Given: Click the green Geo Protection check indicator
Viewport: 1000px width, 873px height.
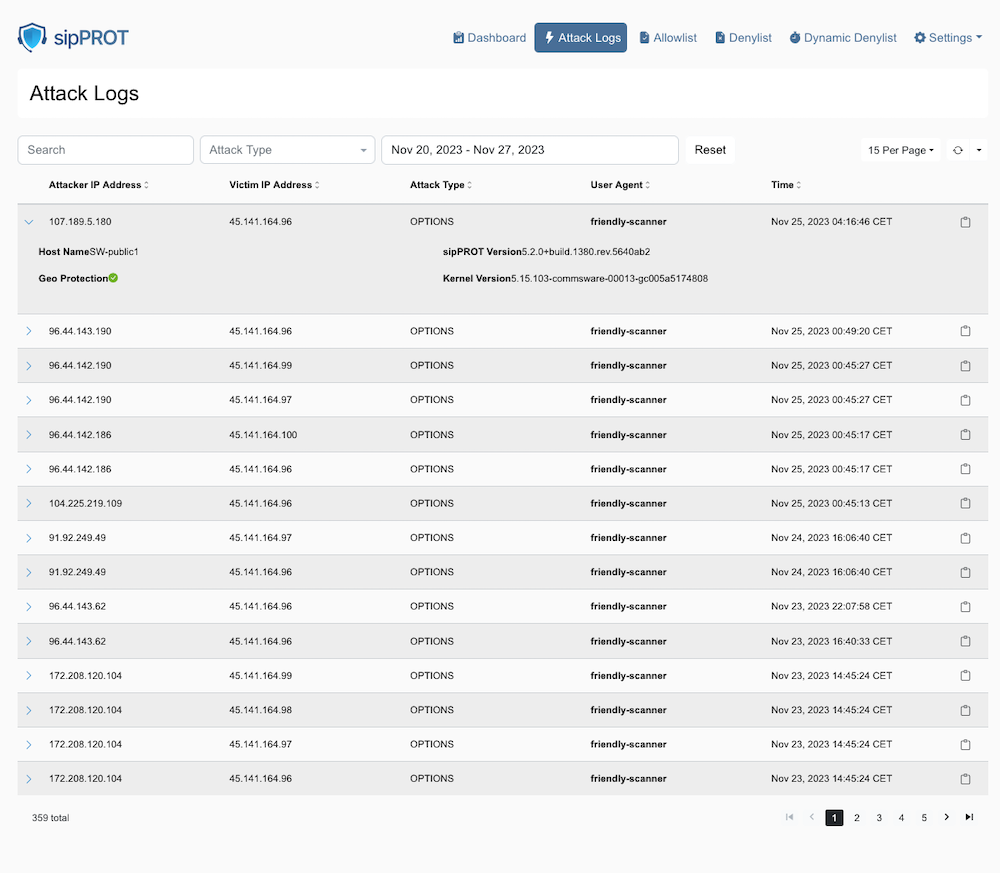Looking at the screenshot, I should pos(113,278).
